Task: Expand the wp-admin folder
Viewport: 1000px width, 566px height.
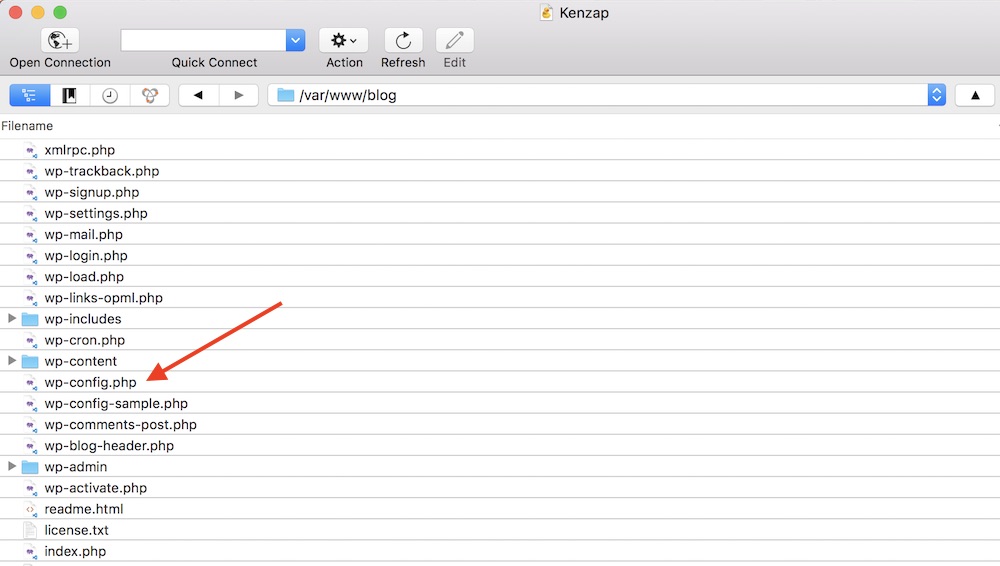Action: point(11,466)
